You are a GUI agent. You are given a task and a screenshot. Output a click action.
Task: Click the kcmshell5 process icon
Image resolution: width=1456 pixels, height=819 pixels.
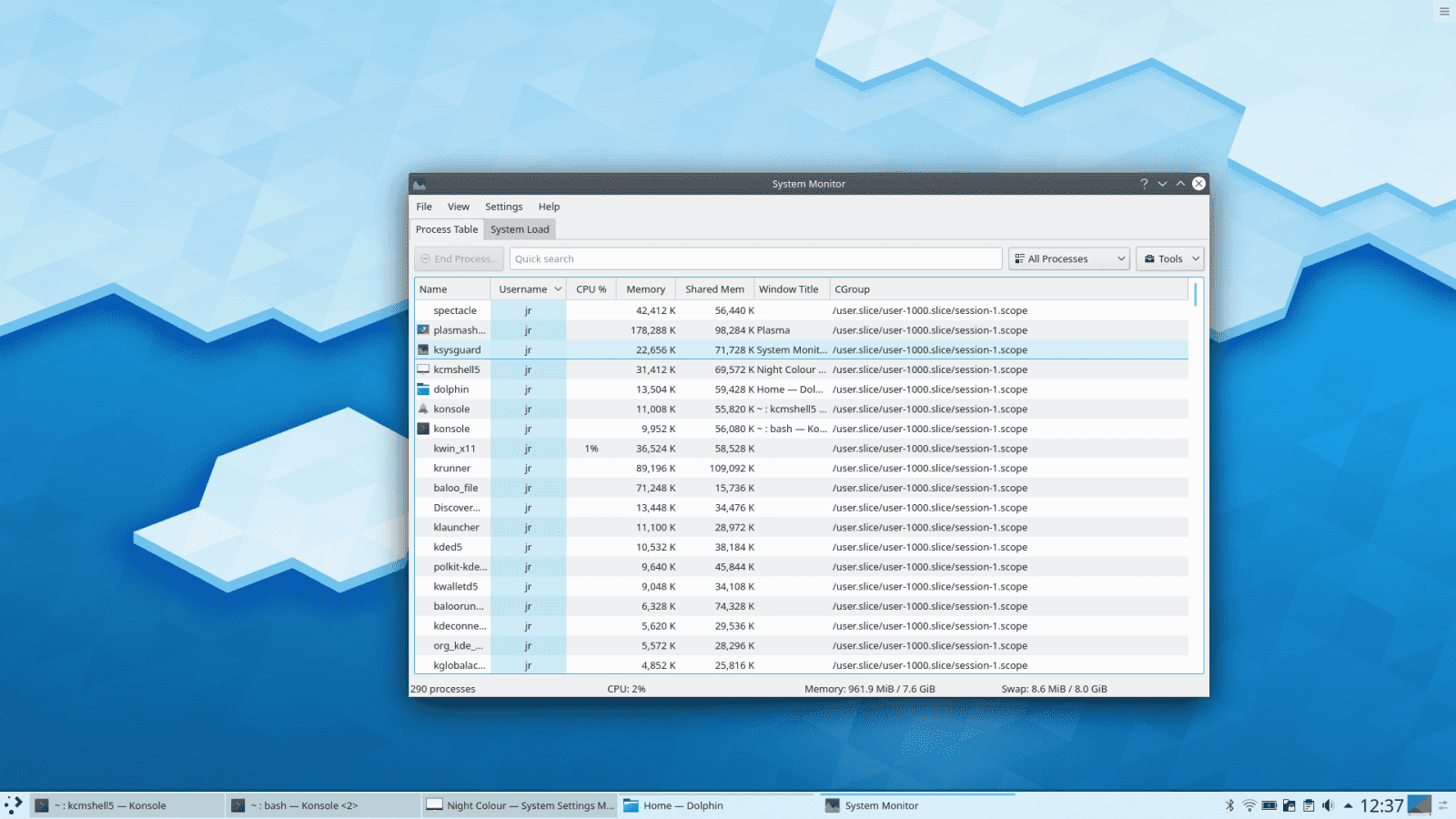pos(423,369)
